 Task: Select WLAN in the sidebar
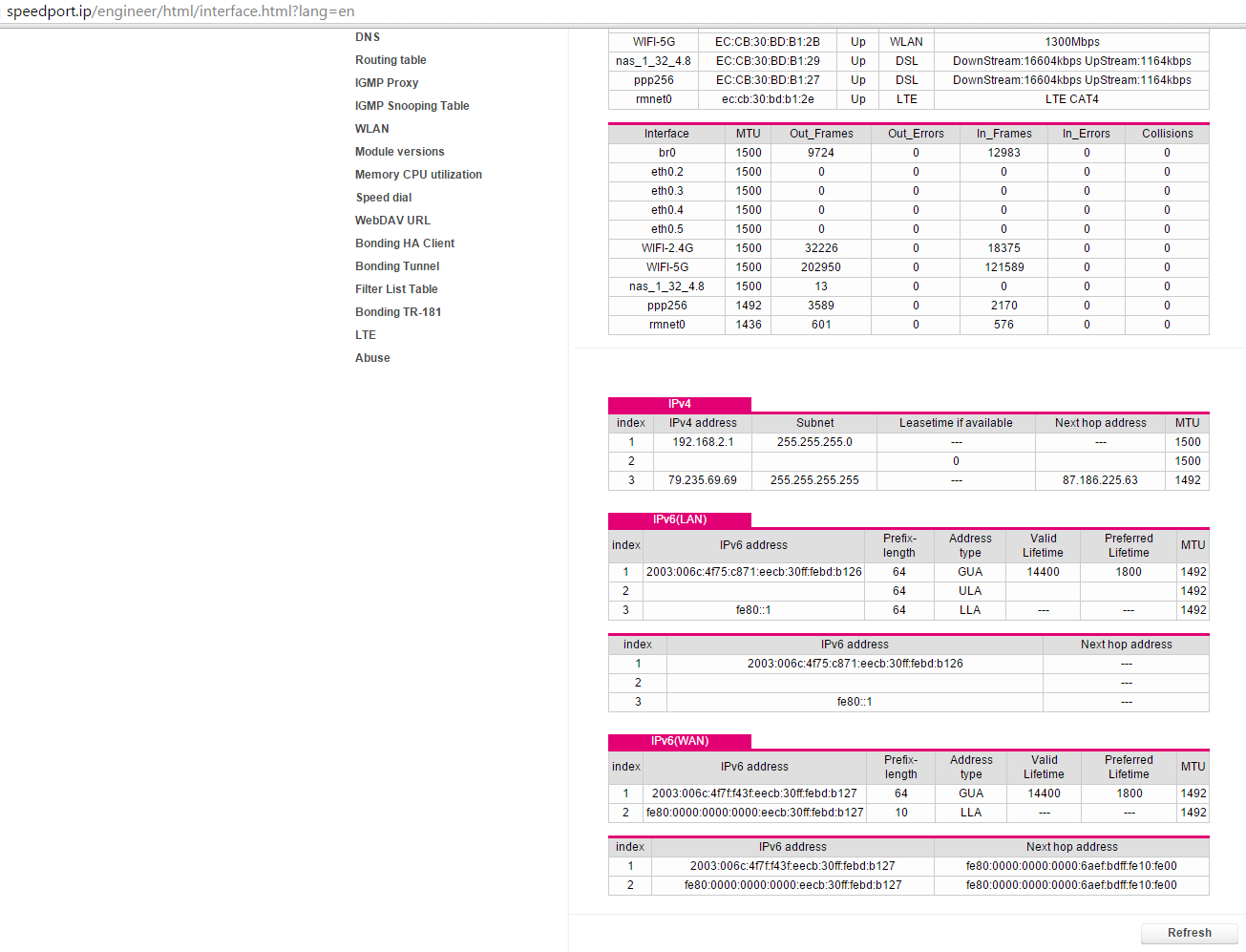(x=372, y=129)
